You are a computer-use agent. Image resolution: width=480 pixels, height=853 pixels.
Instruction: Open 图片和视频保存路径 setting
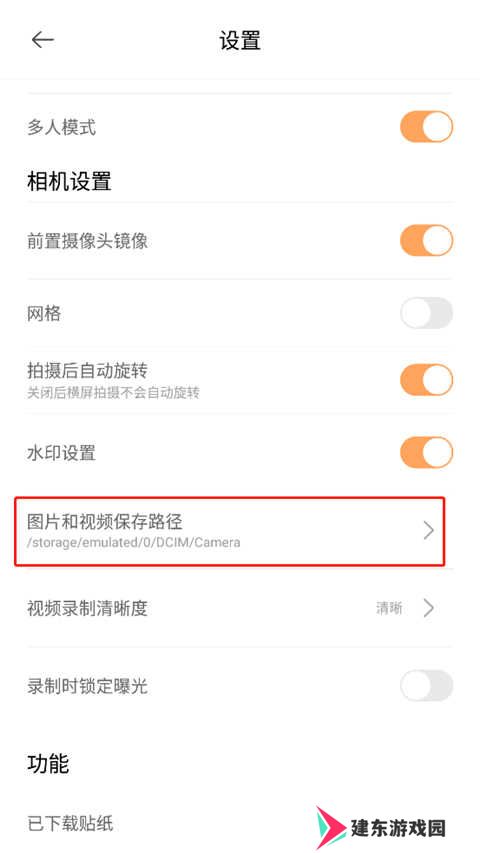pos(230,531)
